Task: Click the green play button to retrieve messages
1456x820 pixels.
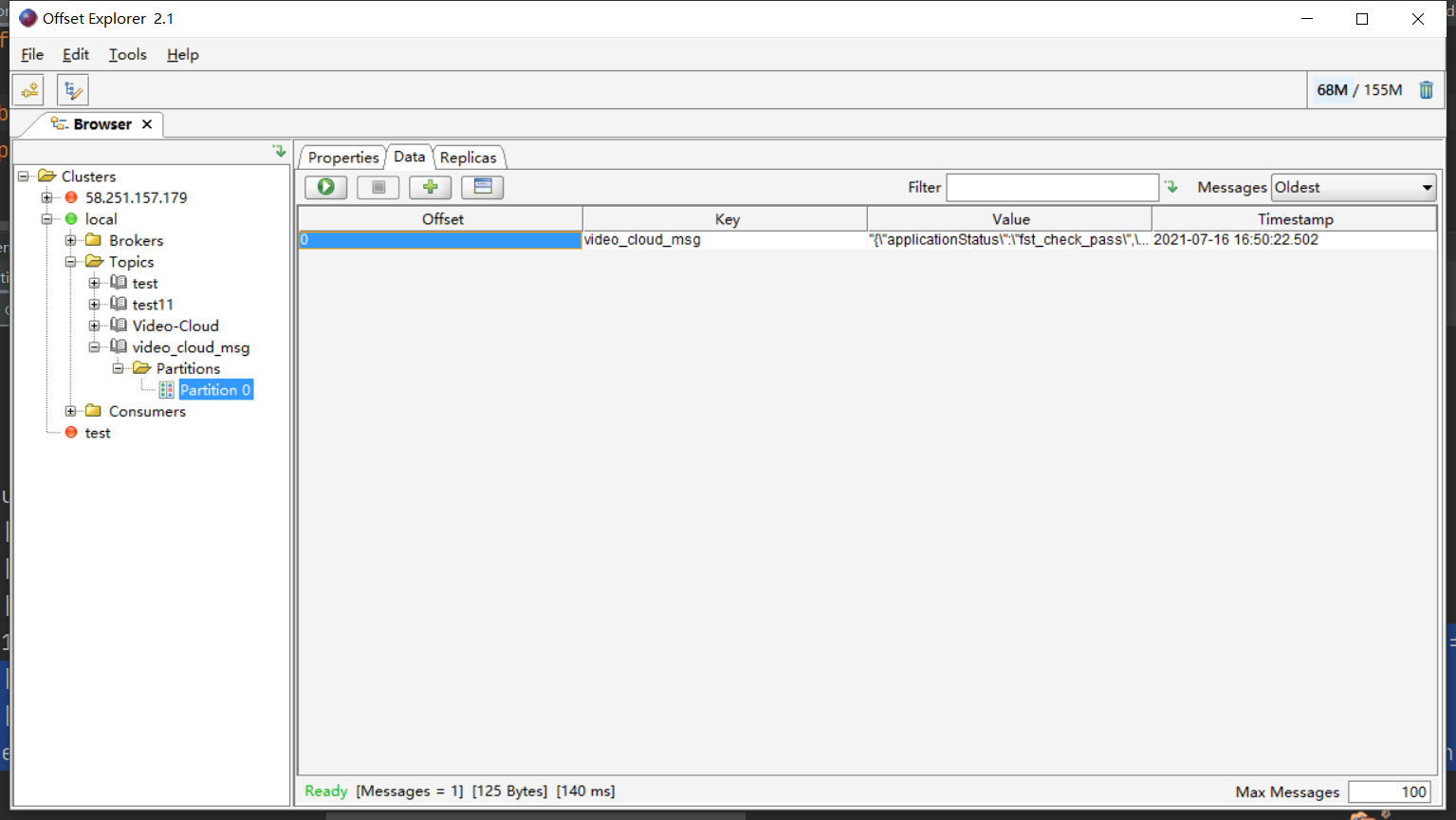Action: (x=325, y=187)
